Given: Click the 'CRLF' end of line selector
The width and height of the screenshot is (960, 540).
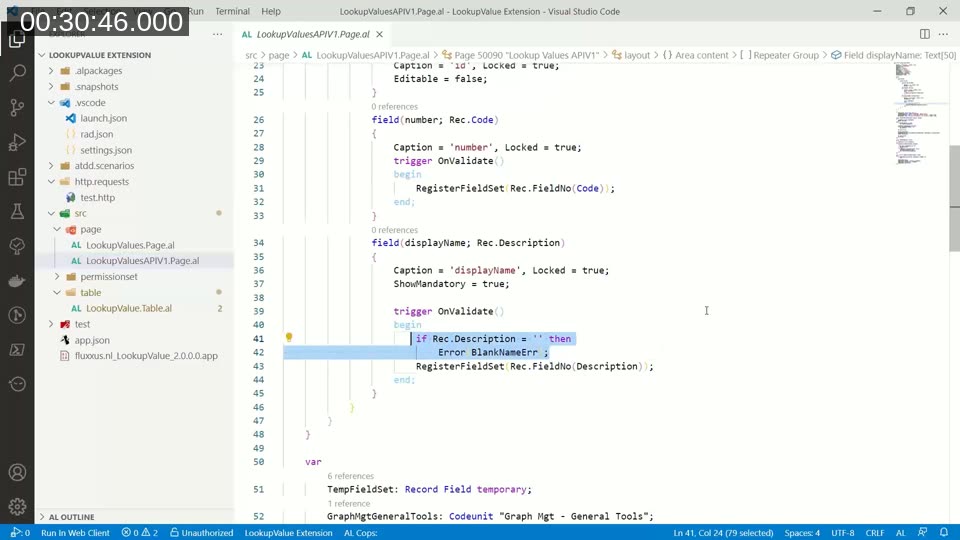Looking at the screenshot, I should 874,533.
